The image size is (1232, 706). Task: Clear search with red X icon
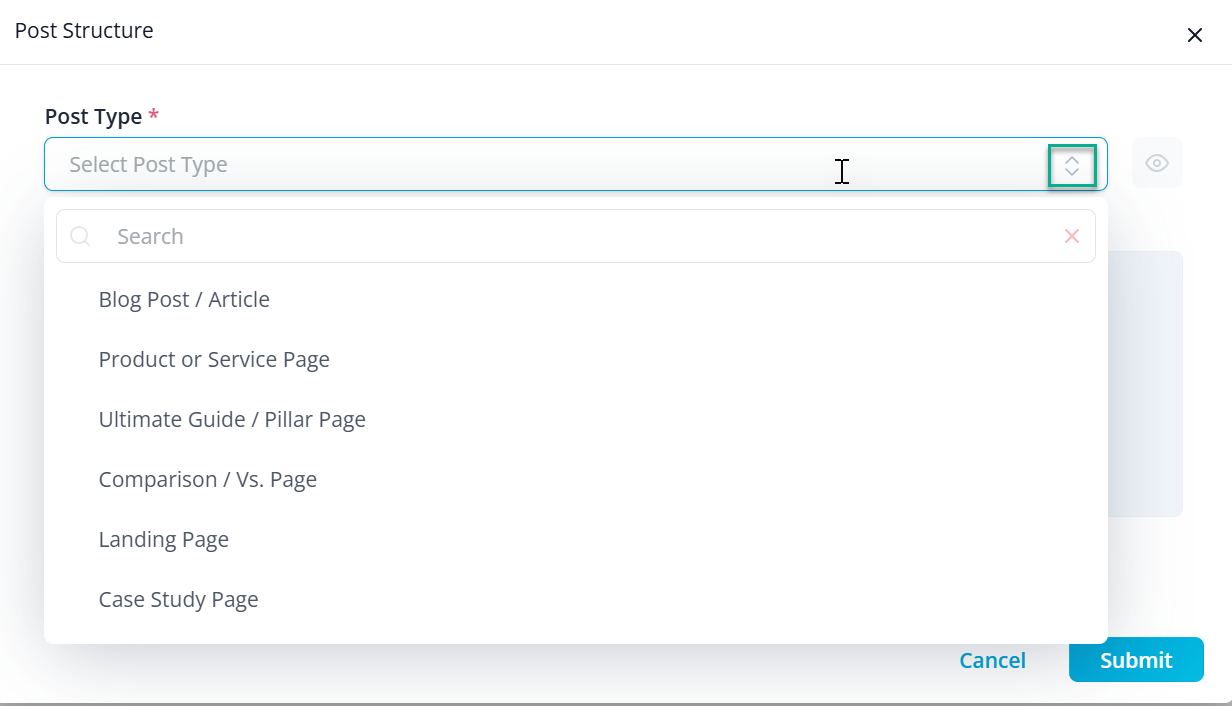click(1072, 236)
